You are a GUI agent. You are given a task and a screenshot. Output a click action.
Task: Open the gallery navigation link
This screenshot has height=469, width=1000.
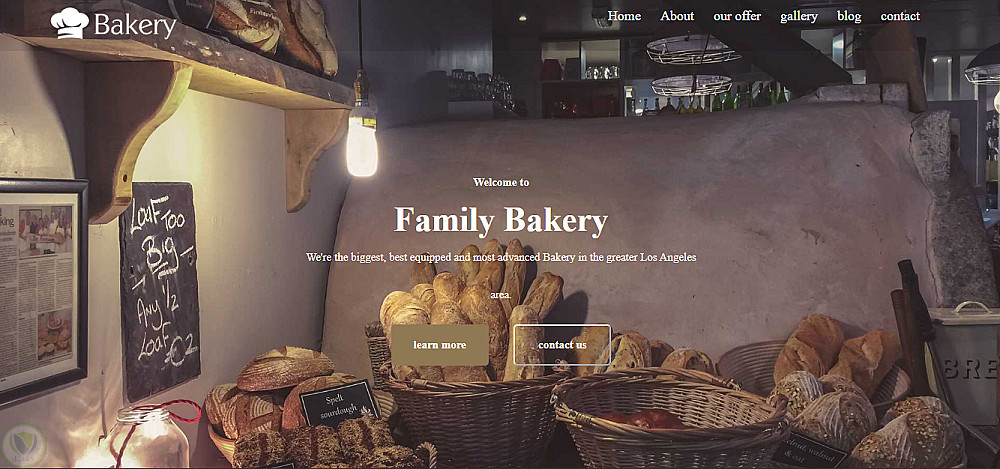click(x=799, y=17)
